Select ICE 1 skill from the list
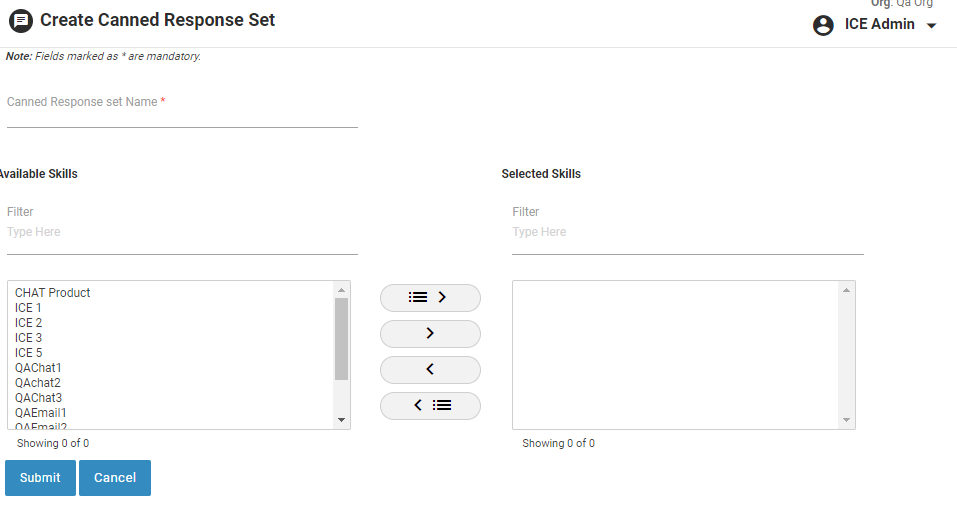Screen dimensions: 957x527 click(29, 308)
